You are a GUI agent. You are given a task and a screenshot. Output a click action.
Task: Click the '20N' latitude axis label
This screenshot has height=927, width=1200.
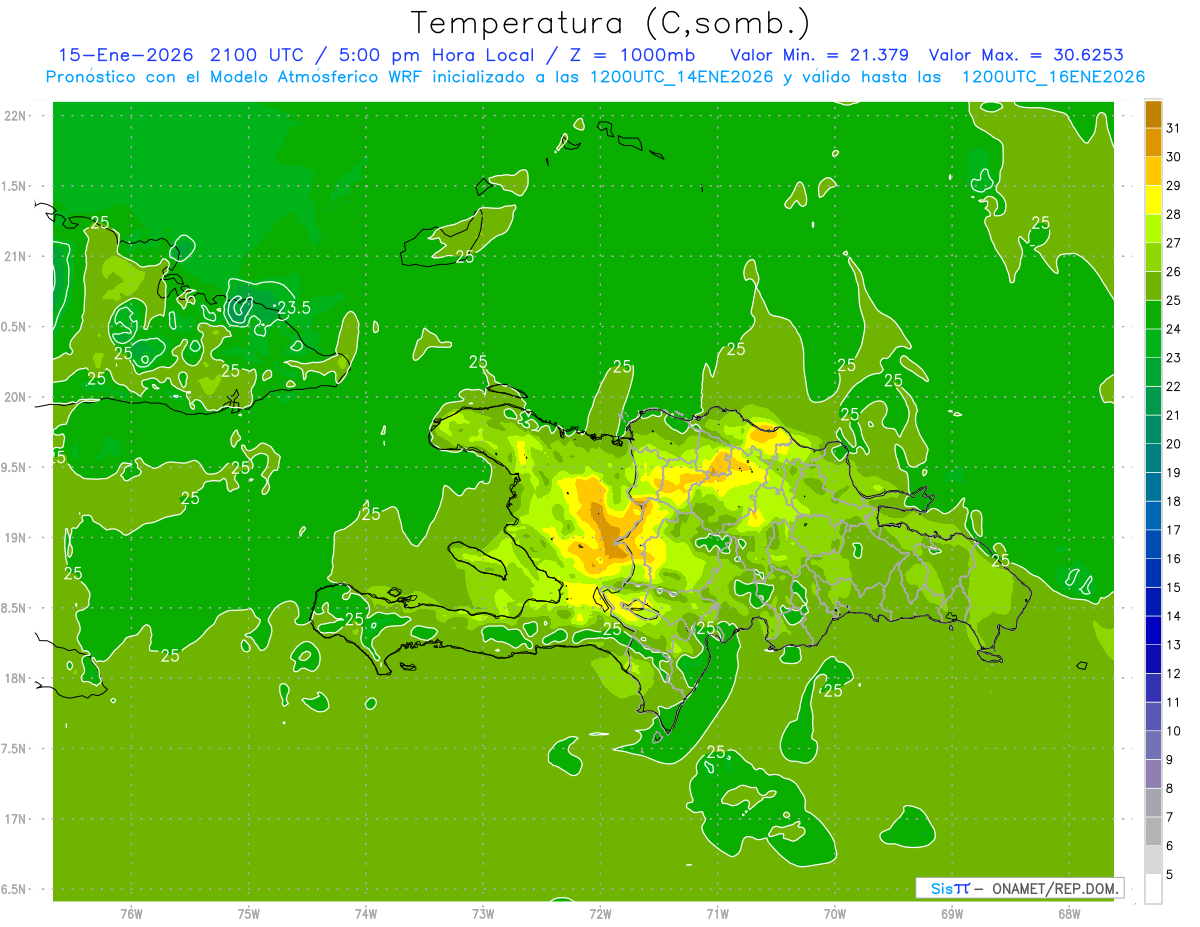coord(15,397)
